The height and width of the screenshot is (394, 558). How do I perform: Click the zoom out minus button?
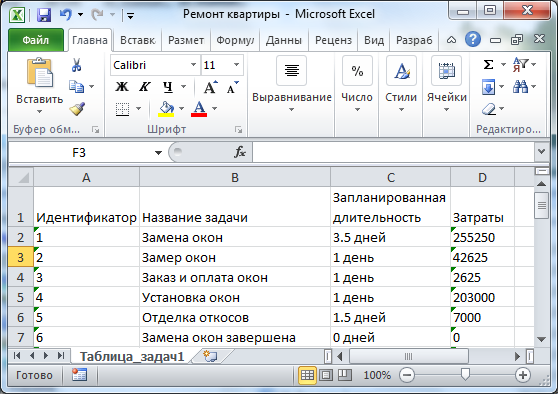(407, 375)
